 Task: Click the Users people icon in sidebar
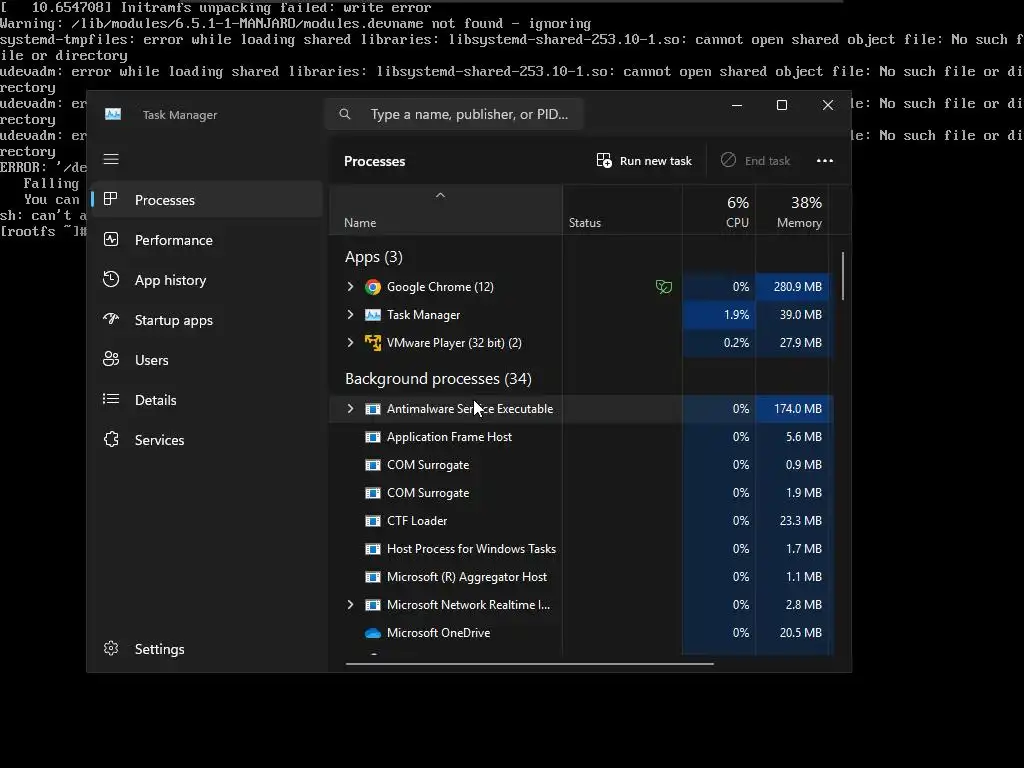click(111, 359)
